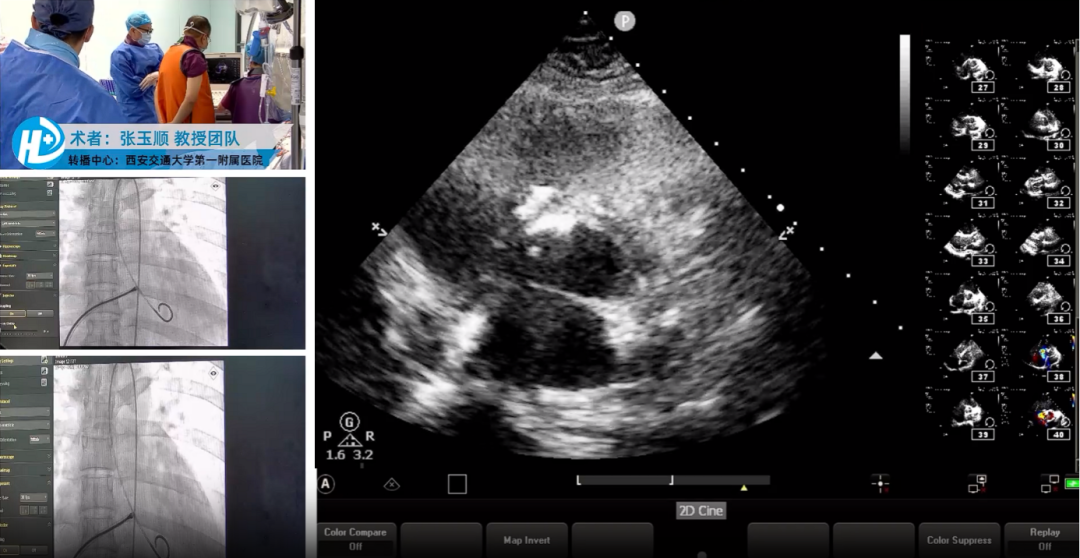Click the empty square box icon
The width and height of the screenshot is (1080, 558).
(x=457, y=484)
